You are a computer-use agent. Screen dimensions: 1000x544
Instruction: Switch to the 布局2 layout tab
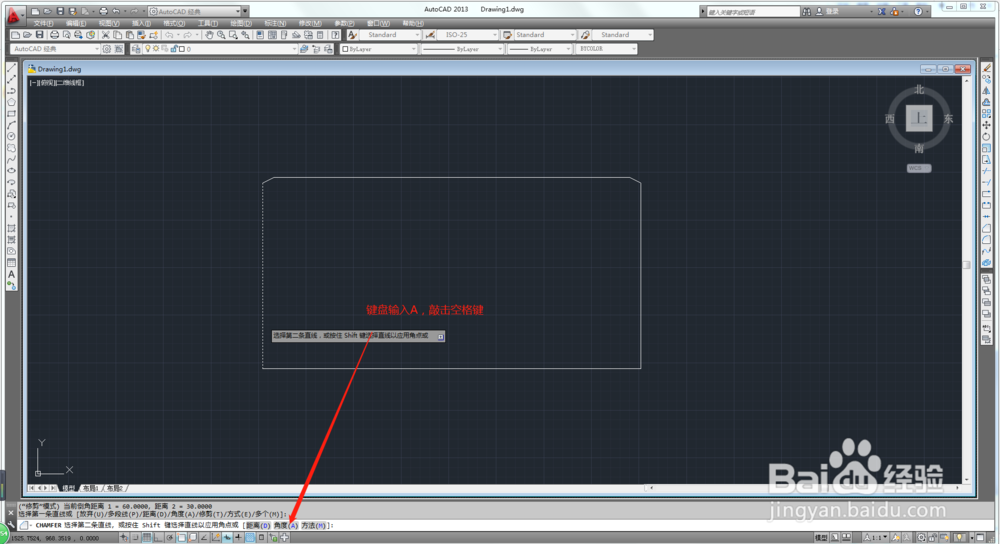point(115,489)
